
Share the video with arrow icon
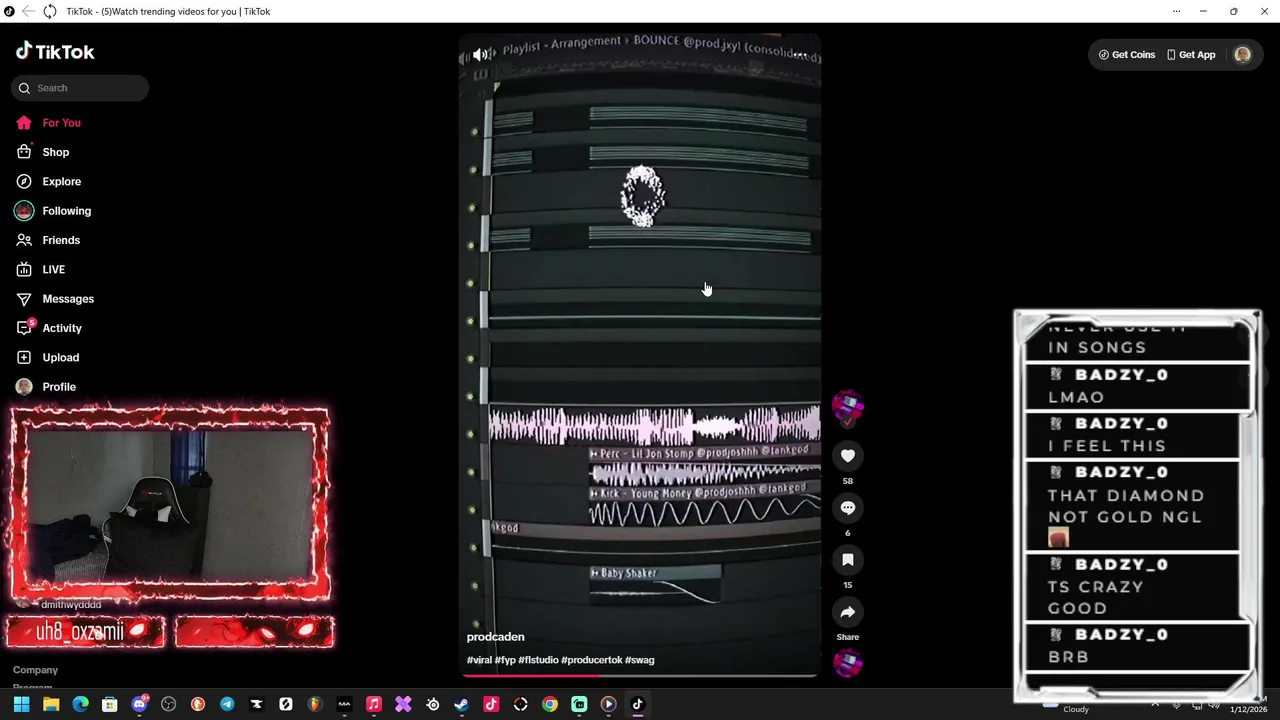tap(847, 612)
